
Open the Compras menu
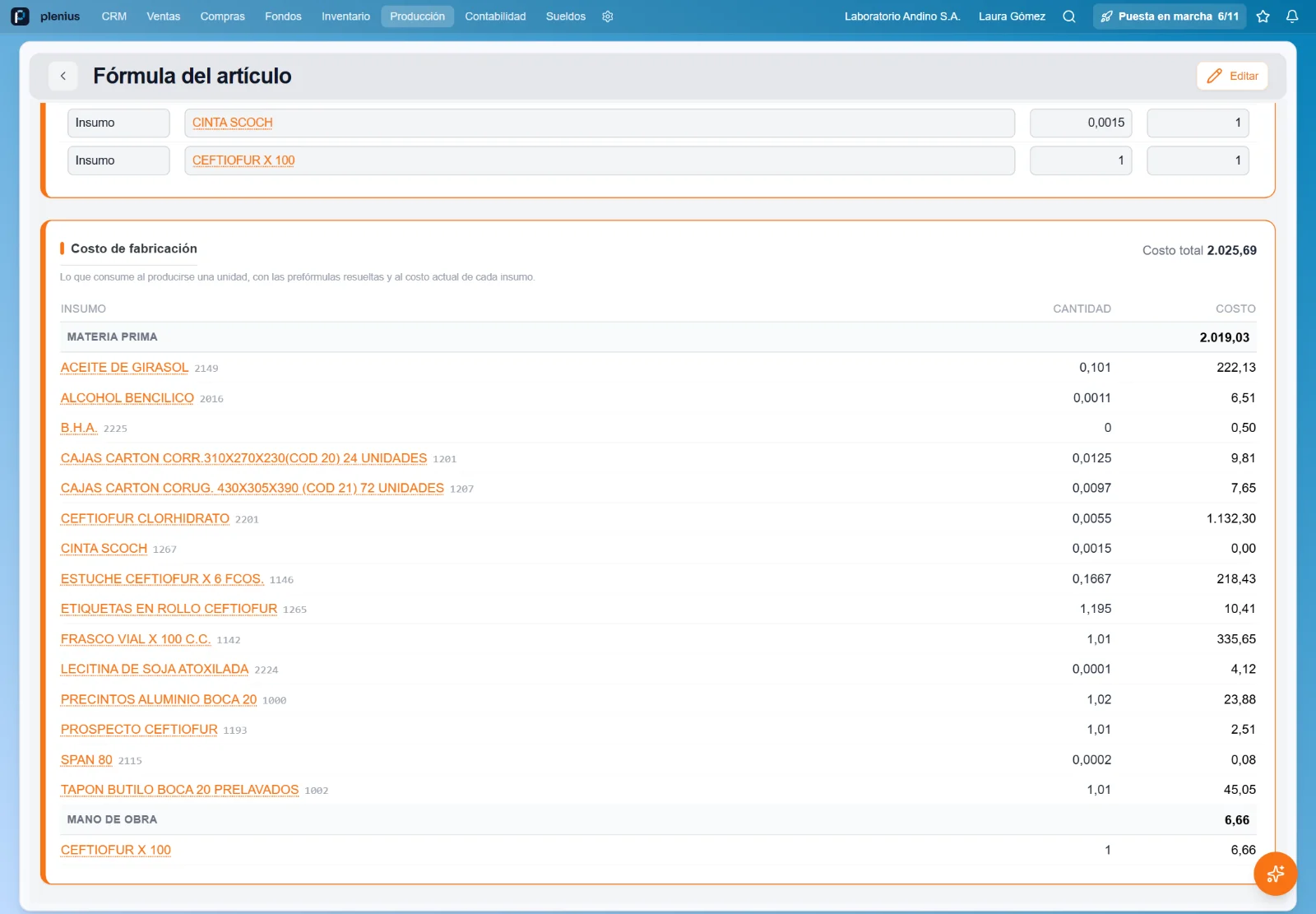coord(223,16)
